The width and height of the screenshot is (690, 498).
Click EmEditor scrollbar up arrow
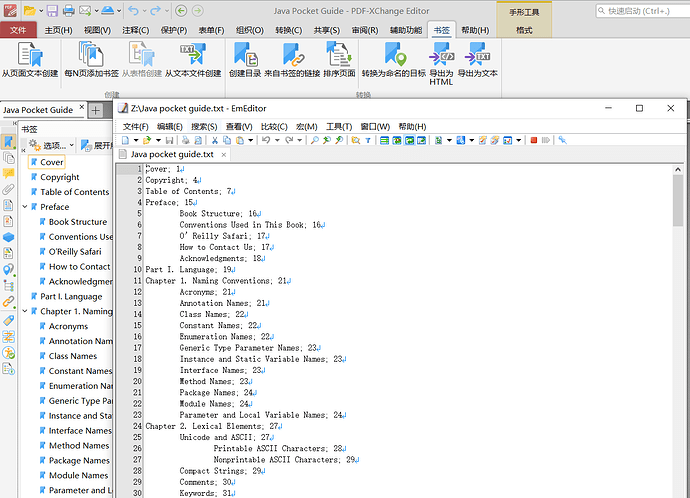click(x=678, y=169)
